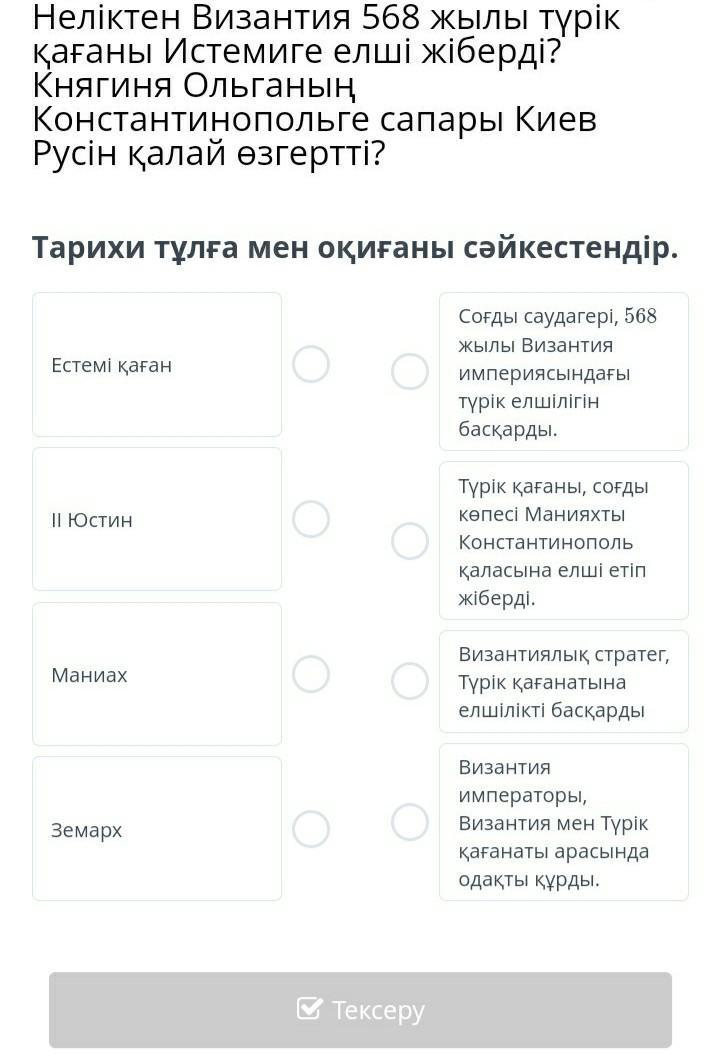
Task: Select radio button next to Маниах
Action: (311, 674)
